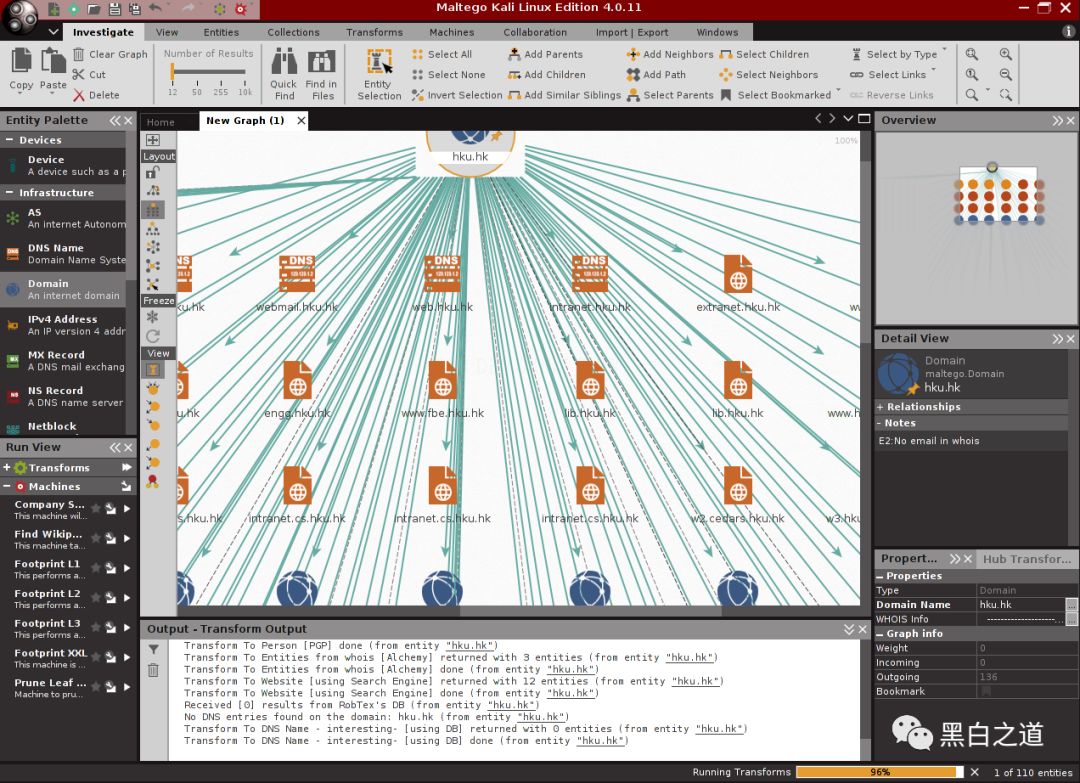Click the Cut scissors button
Viewport: 1080px width, 783px height.
pyautogui.click(x=90, y=74)
